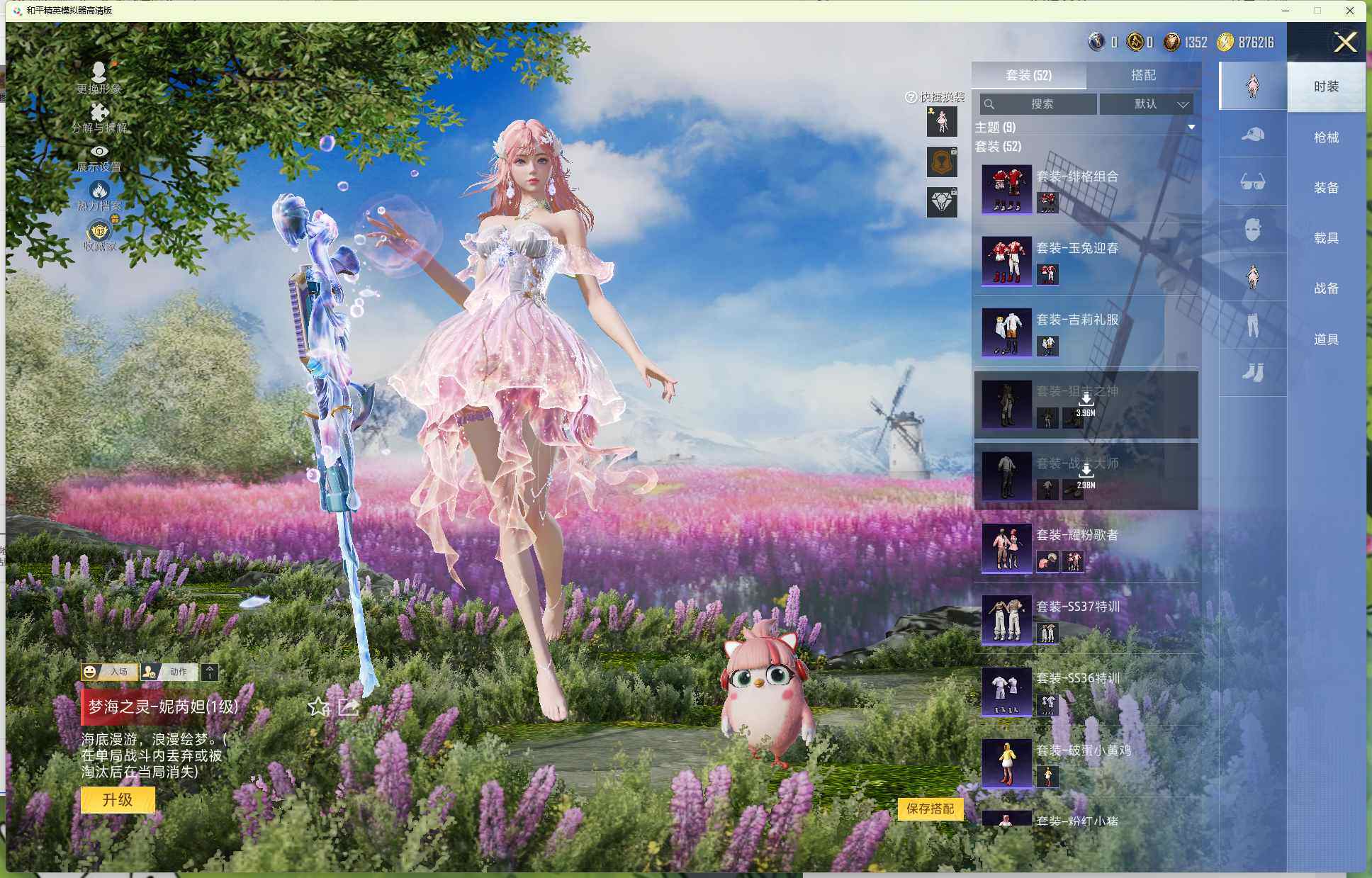Click the 搜索 outfit search field

1039,104
